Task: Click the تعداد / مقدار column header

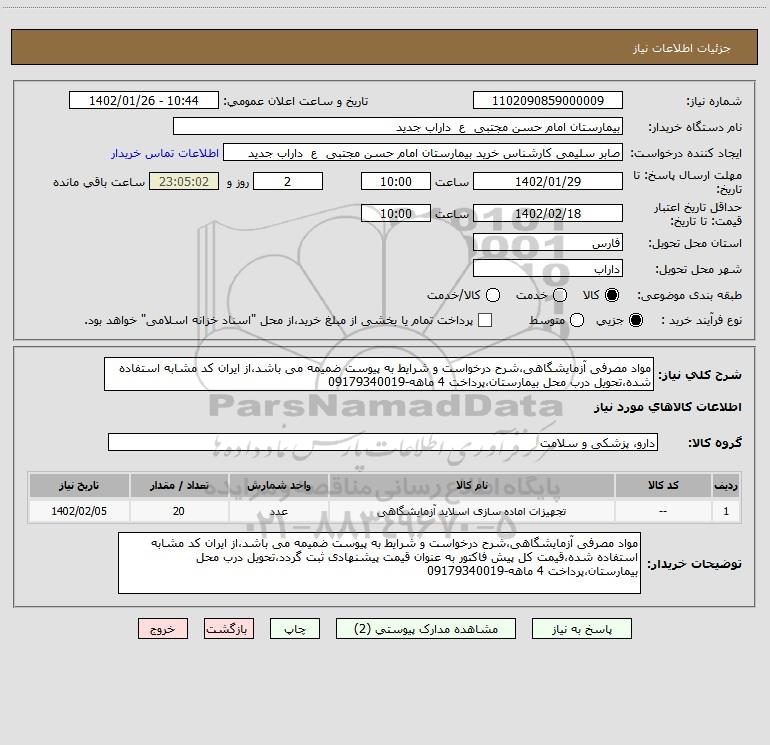Action: click(179, 485)
